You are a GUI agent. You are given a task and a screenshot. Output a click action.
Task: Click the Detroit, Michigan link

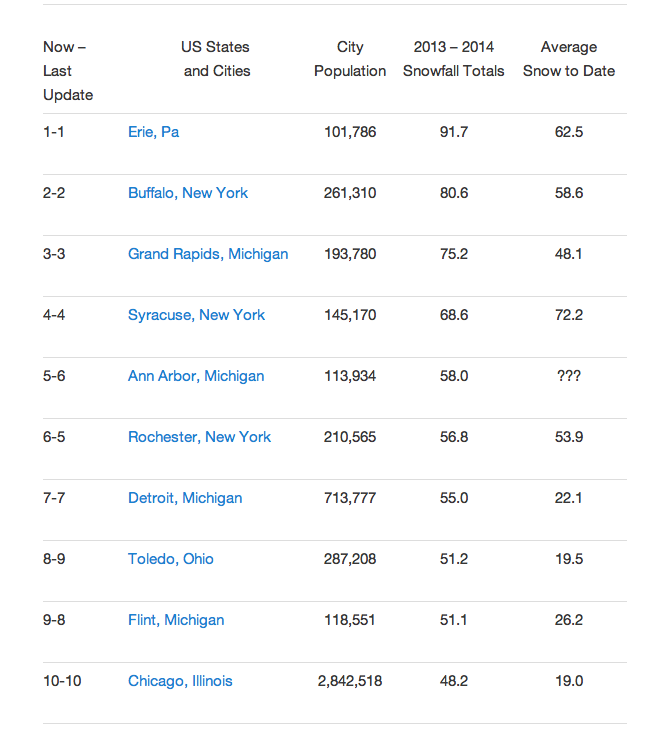coord(184,497)
